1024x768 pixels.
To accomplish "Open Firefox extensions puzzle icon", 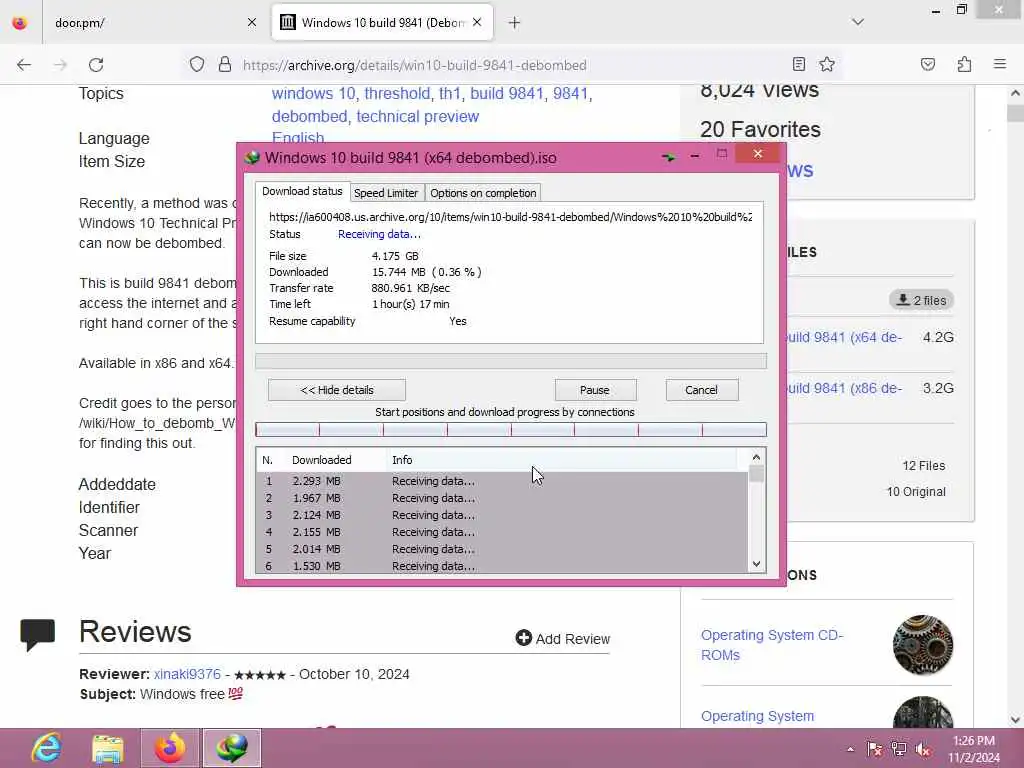I will (964, 64).
